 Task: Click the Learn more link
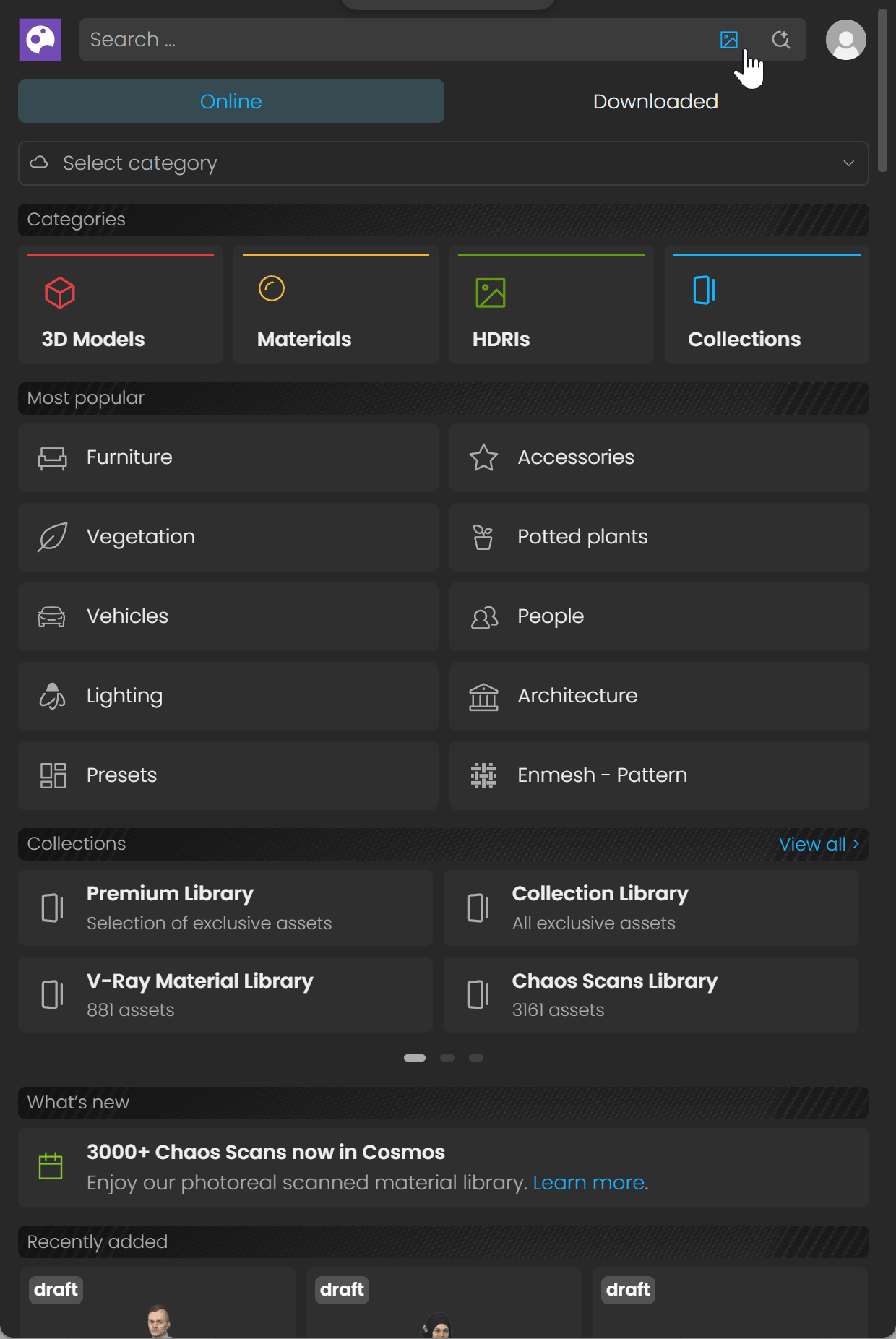(x=589, y=1183)
